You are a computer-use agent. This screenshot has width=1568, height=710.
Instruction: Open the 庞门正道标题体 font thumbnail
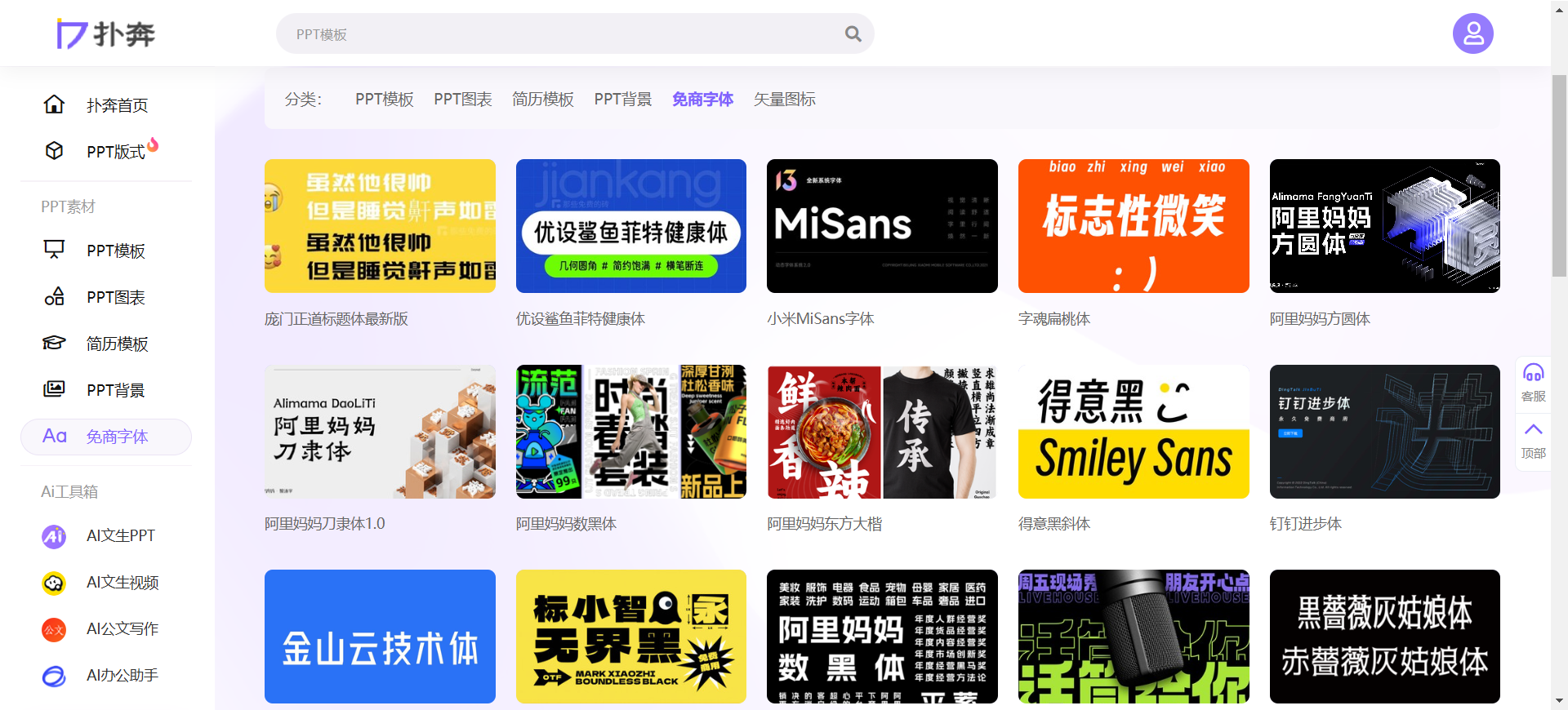pyautogui.click(x=380, y=226)
